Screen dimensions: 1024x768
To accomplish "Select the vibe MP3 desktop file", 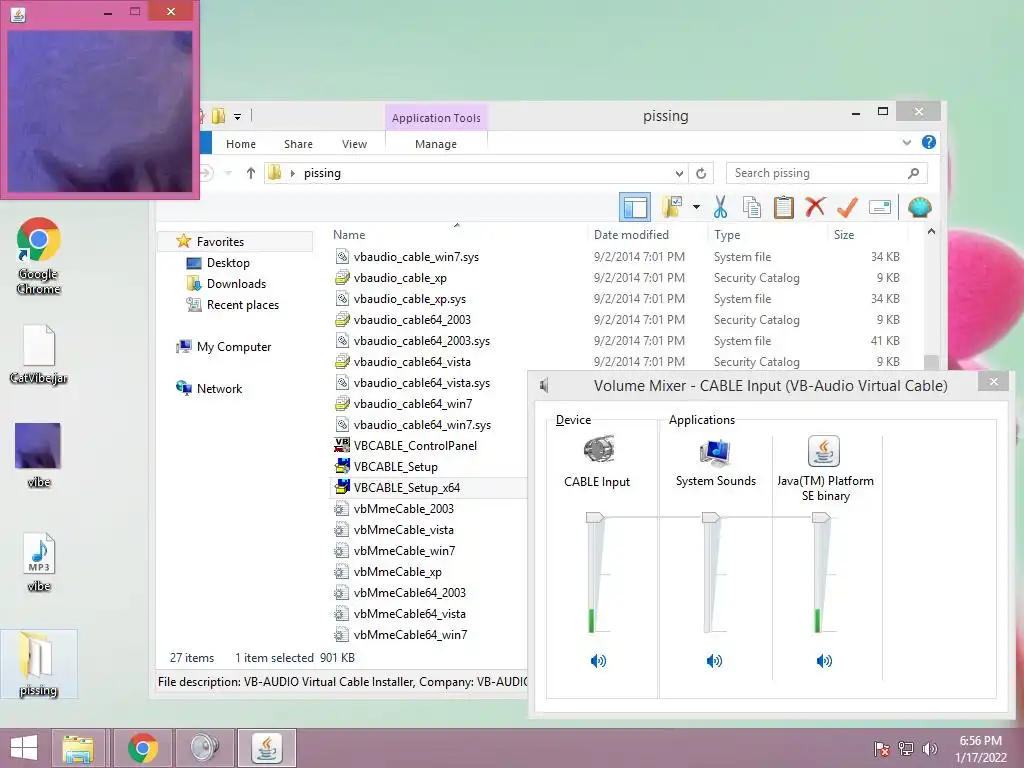I will (x=39, y=562).
